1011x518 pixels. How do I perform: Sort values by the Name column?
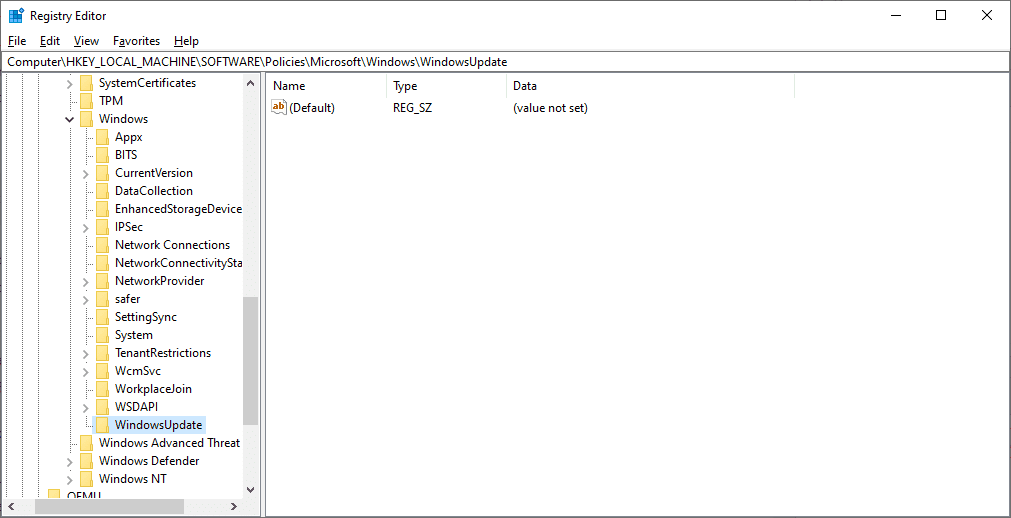(327, 86)
